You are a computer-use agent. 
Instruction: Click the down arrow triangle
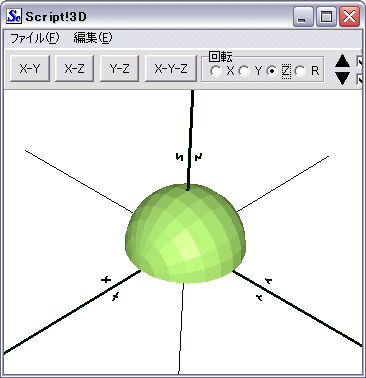[342, 78]
